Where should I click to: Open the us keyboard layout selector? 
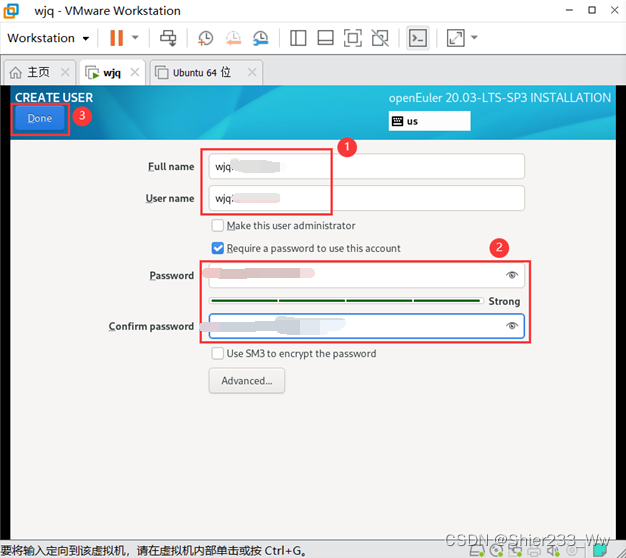coord(430,121)
